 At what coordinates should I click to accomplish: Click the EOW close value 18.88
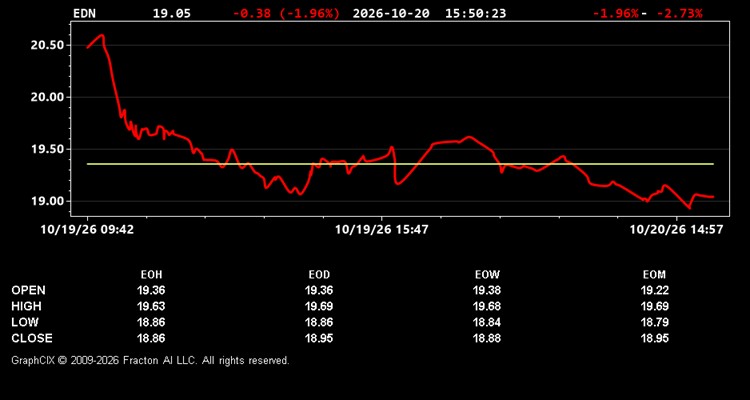[487, 338]
